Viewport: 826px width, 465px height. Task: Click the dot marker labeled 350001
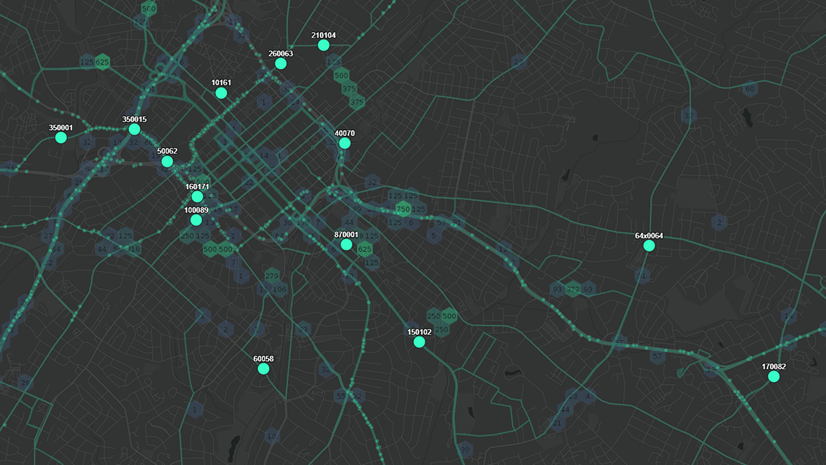click(x=61, y=137)
